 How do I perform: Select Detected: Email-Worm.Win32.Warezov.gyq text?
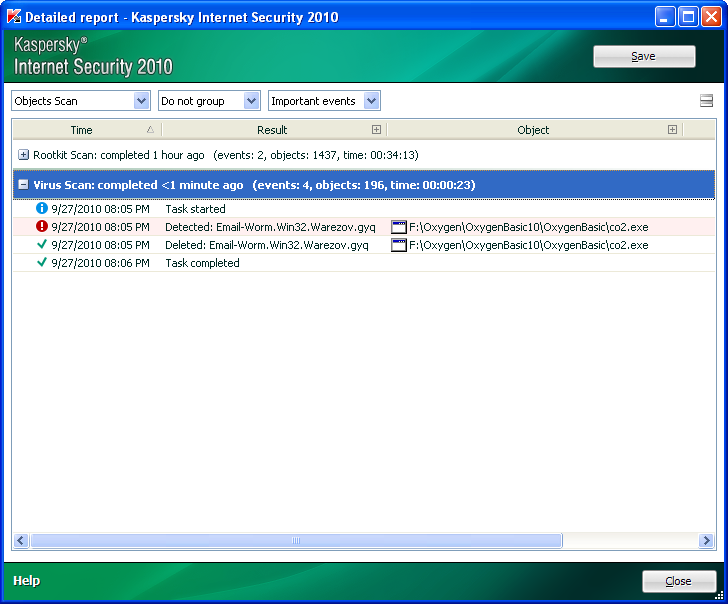click(270, 227)
